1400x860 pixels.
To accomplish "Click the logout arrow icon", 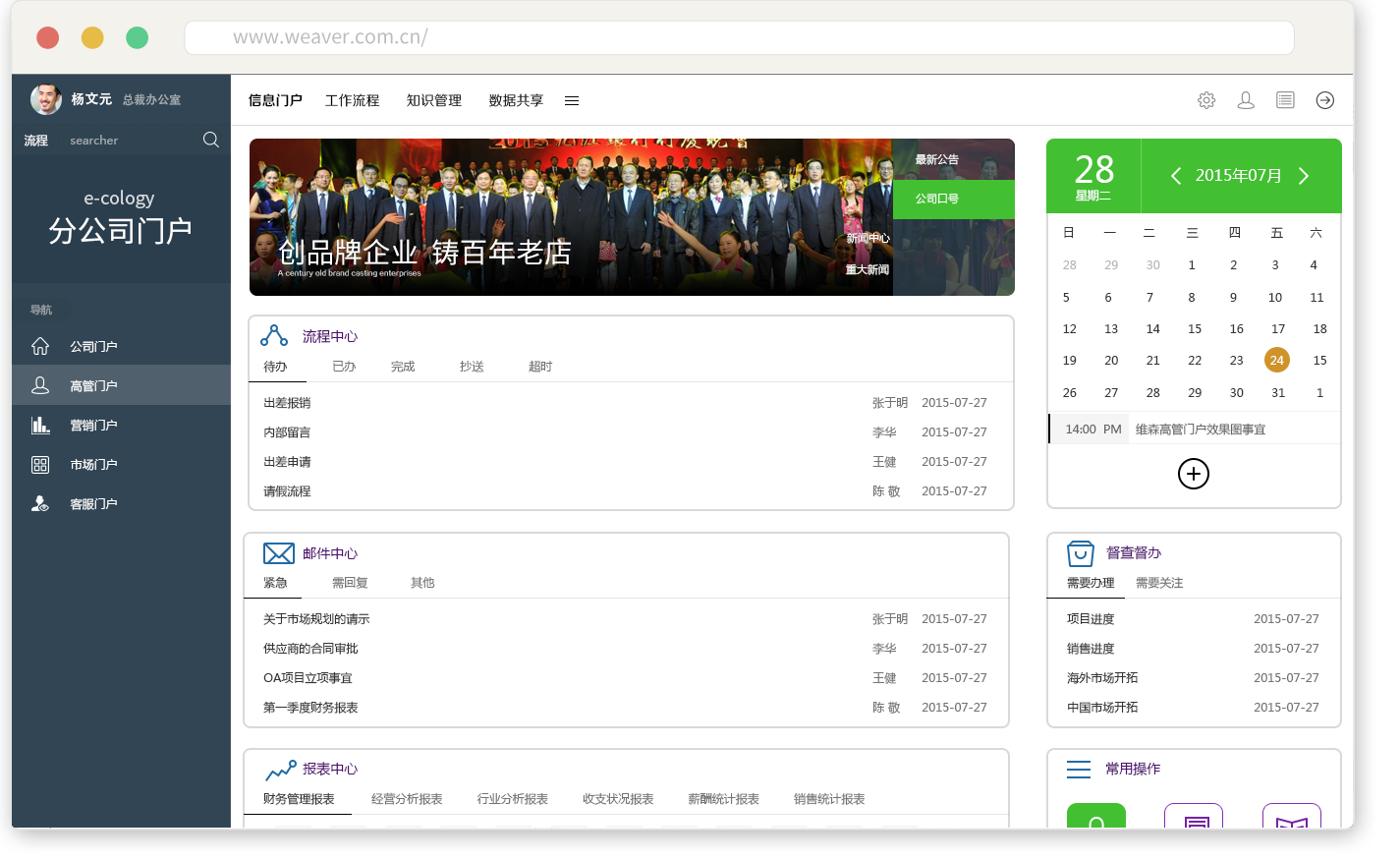I will coord(1325,100).
